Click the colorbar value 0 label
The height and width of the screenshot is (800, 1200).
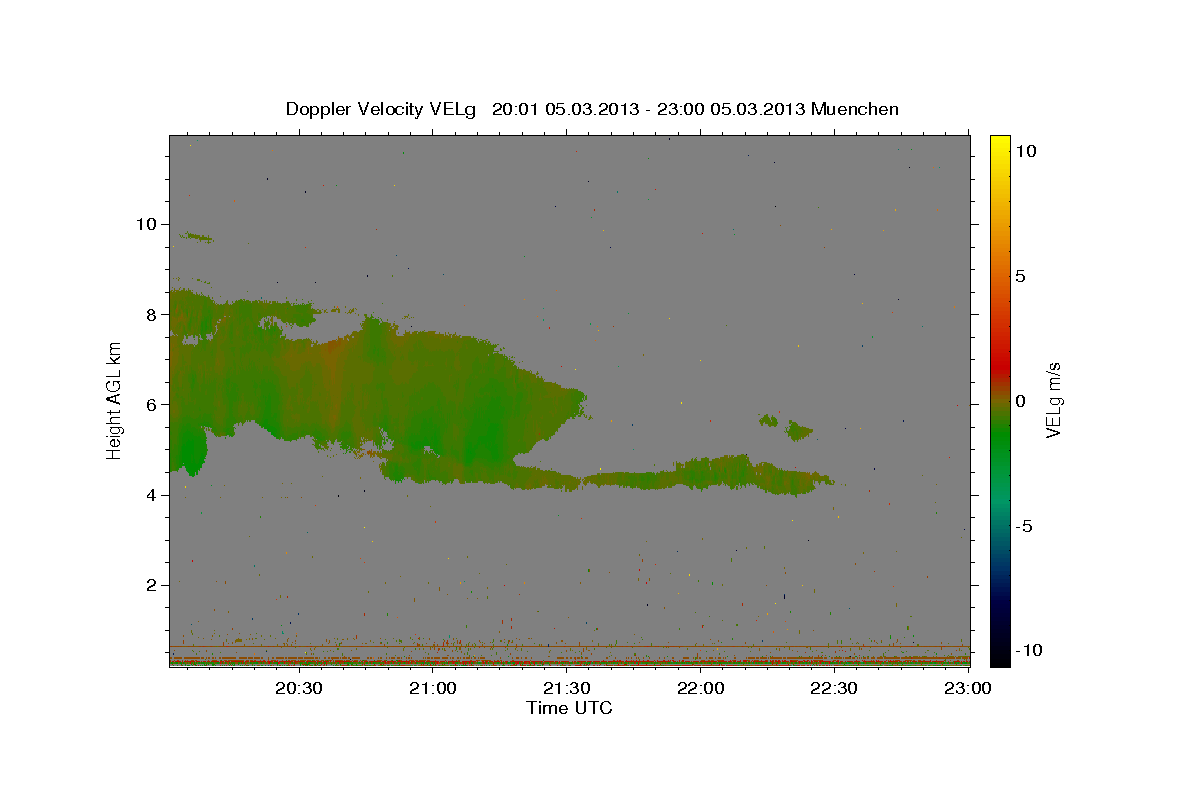pyautogui.click(x=1020, y=401)
